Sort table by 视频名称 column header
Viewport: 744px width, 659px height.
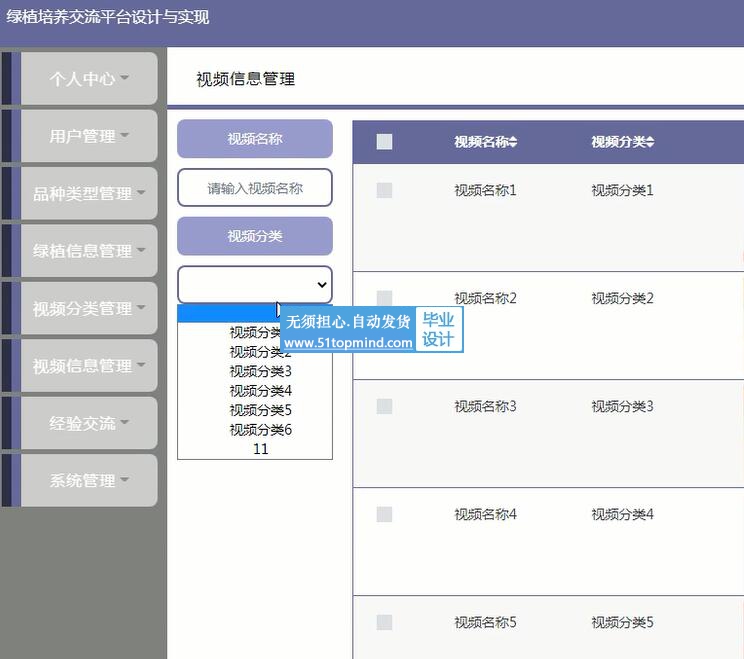tap(485, 141)
